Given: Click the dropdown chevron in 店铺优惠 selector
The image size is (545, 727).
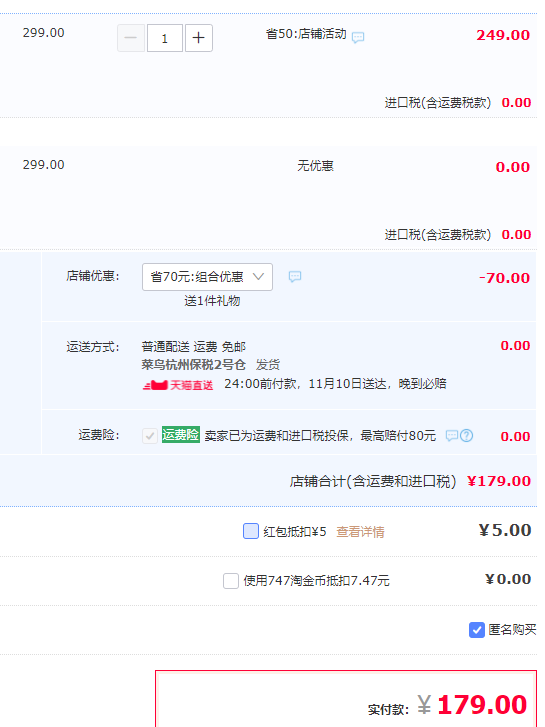Looking at the screenshot, I should [258, 277].
